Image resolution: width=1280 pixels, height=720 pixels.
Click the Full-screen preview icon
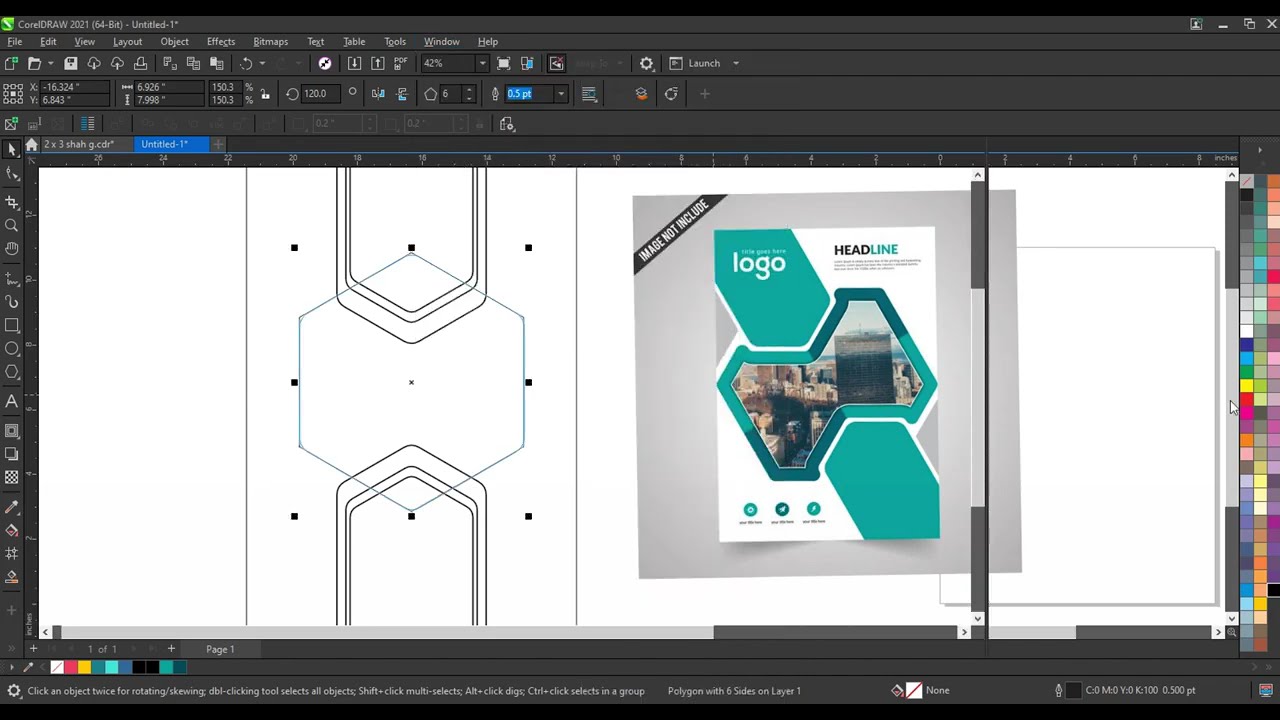(x=504, y=63)
